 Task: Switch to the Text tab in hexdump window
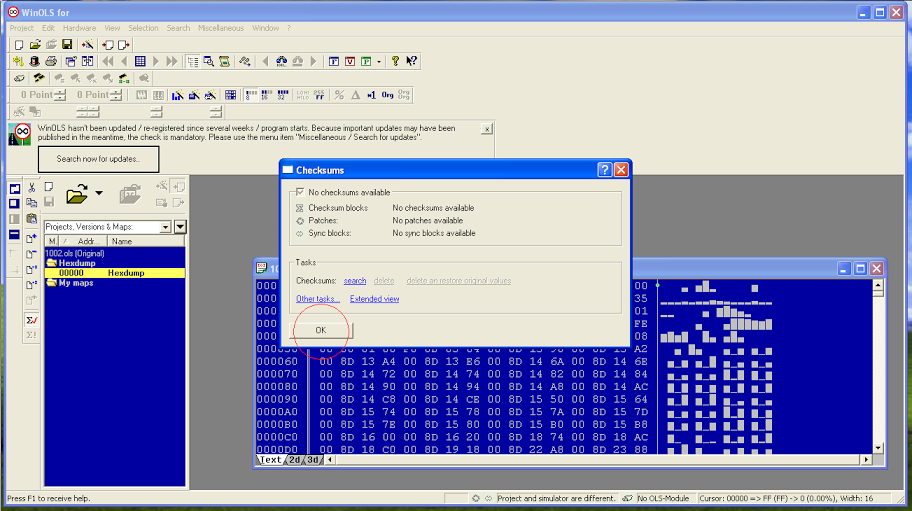coord(270,460)
